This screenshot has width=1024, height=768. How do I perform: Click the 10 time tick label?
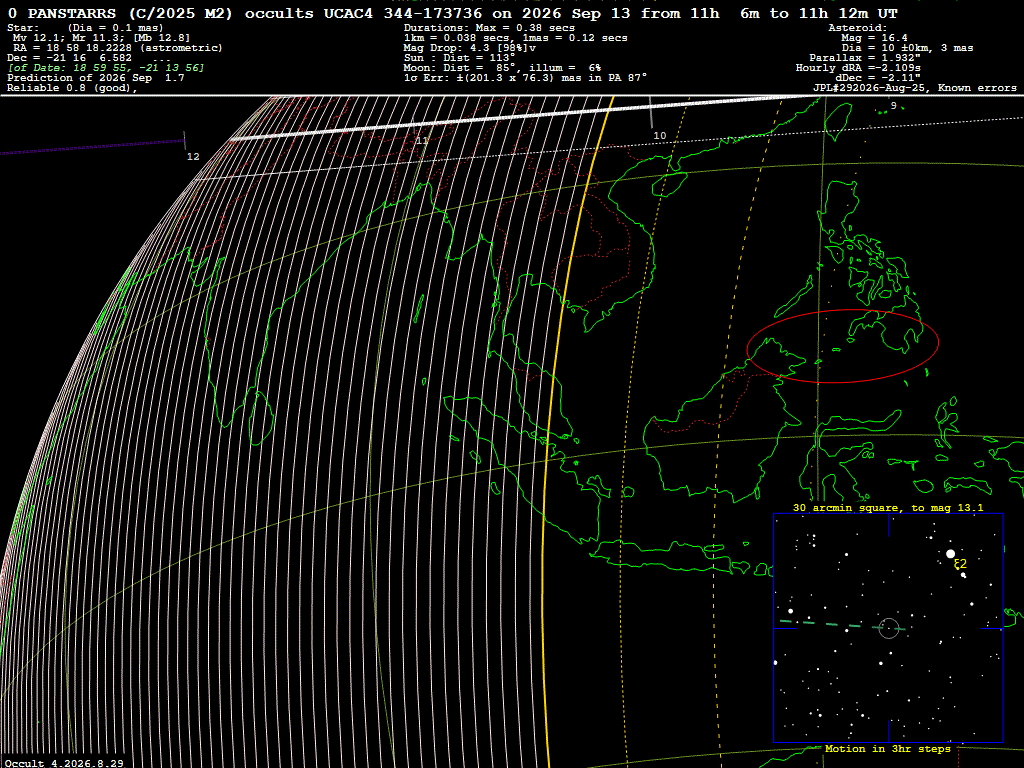660,136
